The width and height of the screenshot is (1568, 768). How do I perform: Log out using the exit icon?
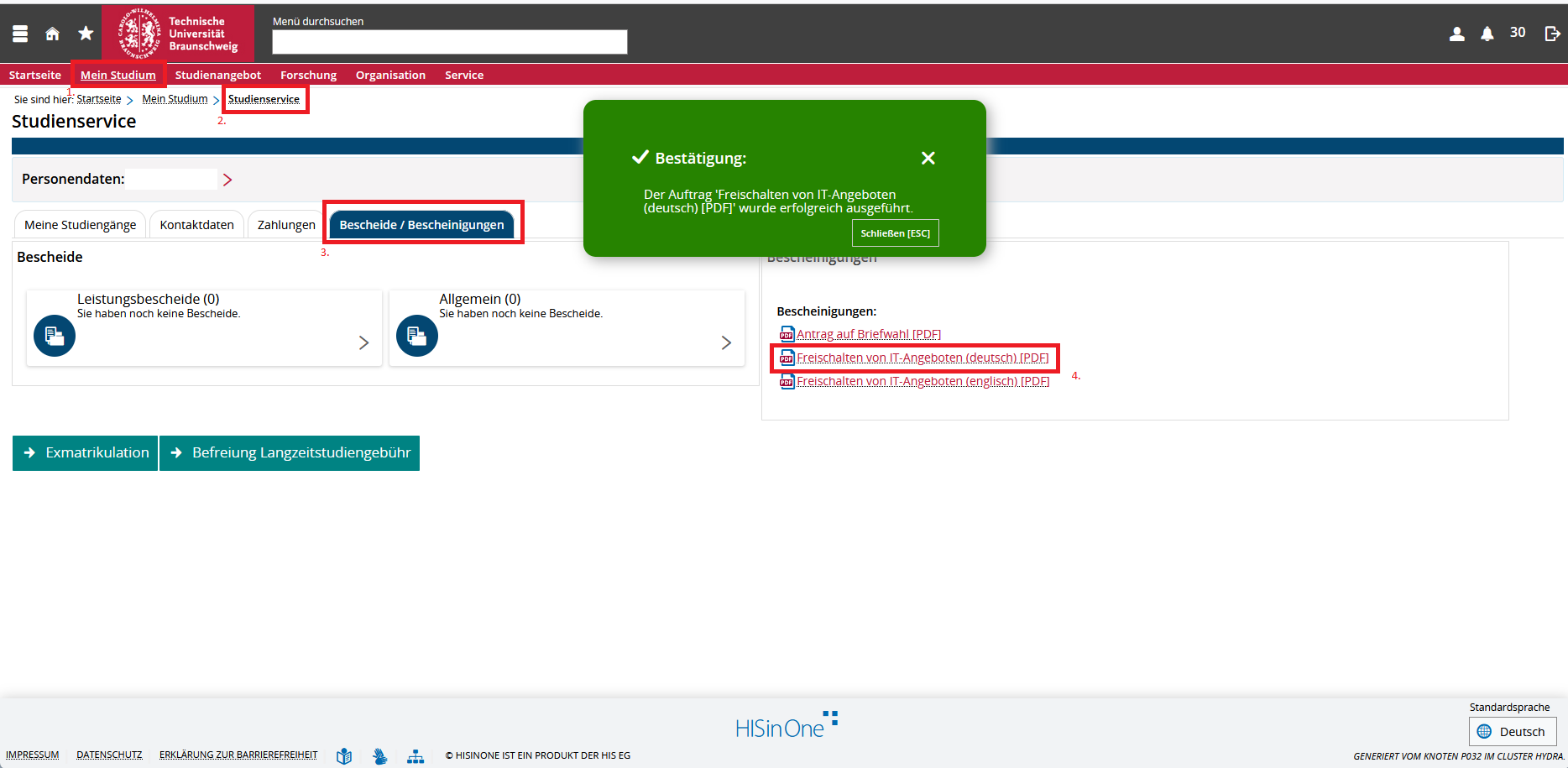[x=1551, y=34]
